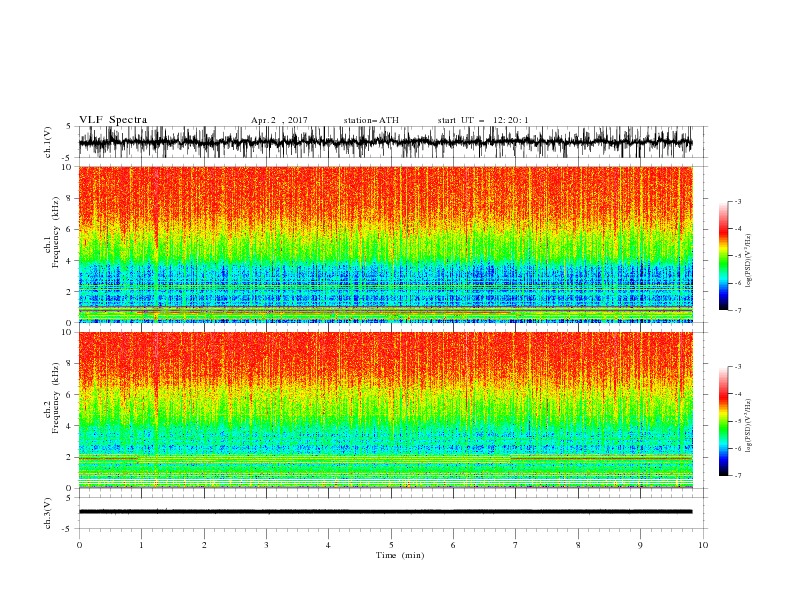The height and width of the screenshot is (612, 792).
Task: Click the "VLF Spectra" title text
Action: (x=113, y=120)
